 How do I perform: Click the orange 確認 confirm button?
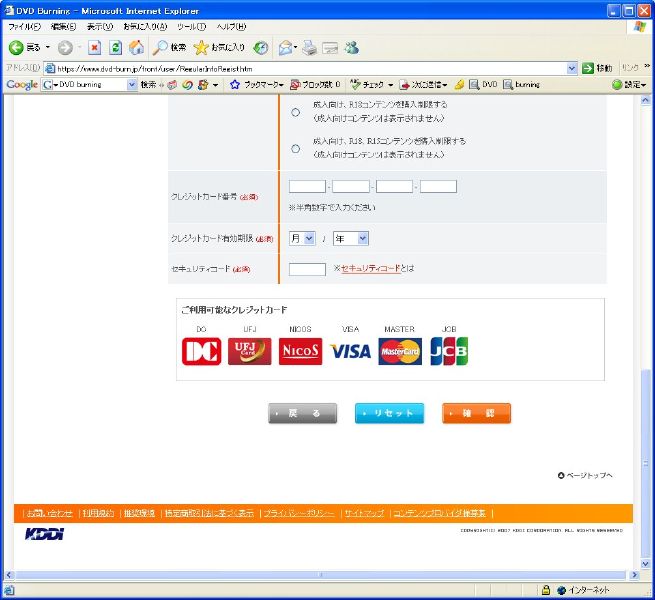click(x=476, y=413)
